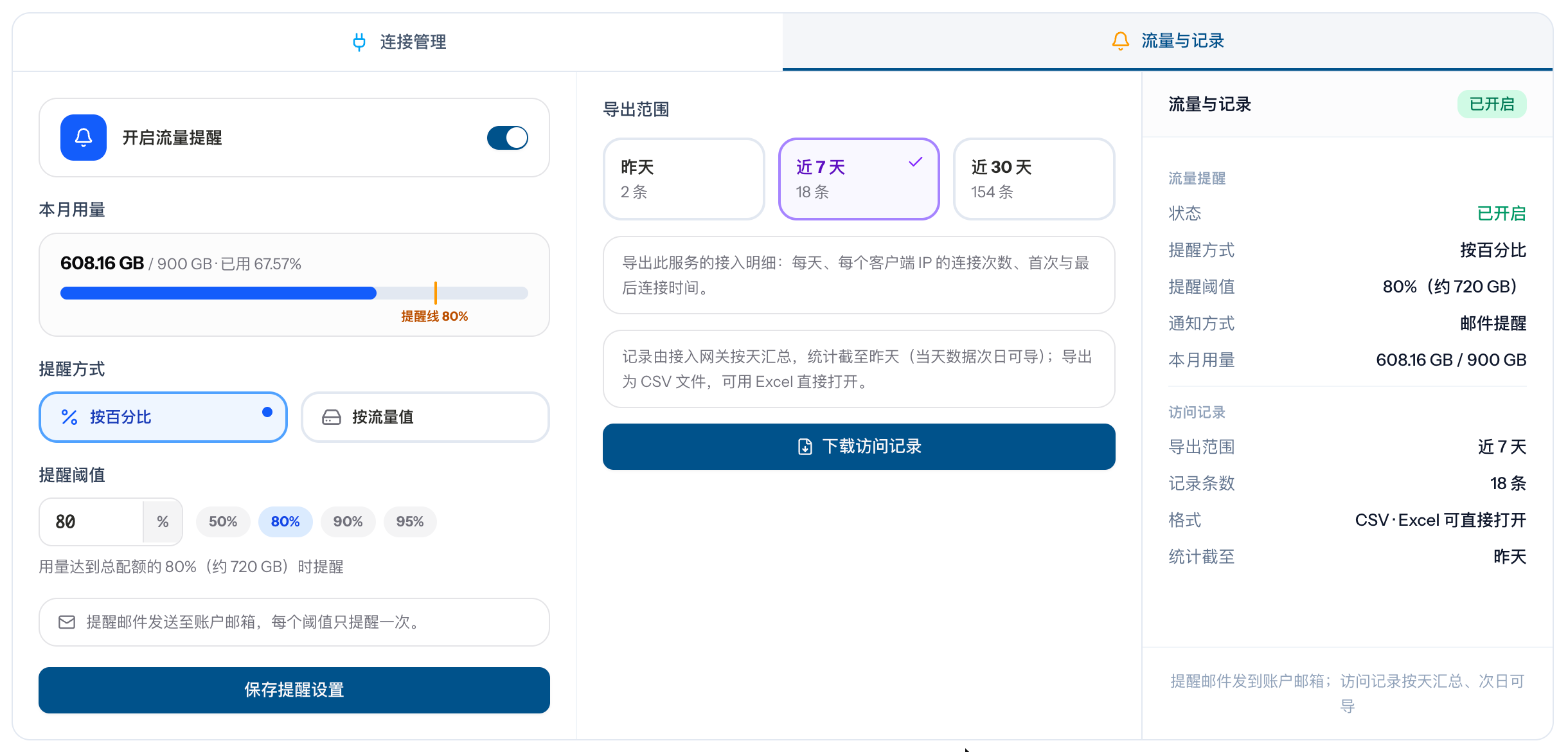
Task: Click the 下载访问记录 button
Action: [859, 447]
